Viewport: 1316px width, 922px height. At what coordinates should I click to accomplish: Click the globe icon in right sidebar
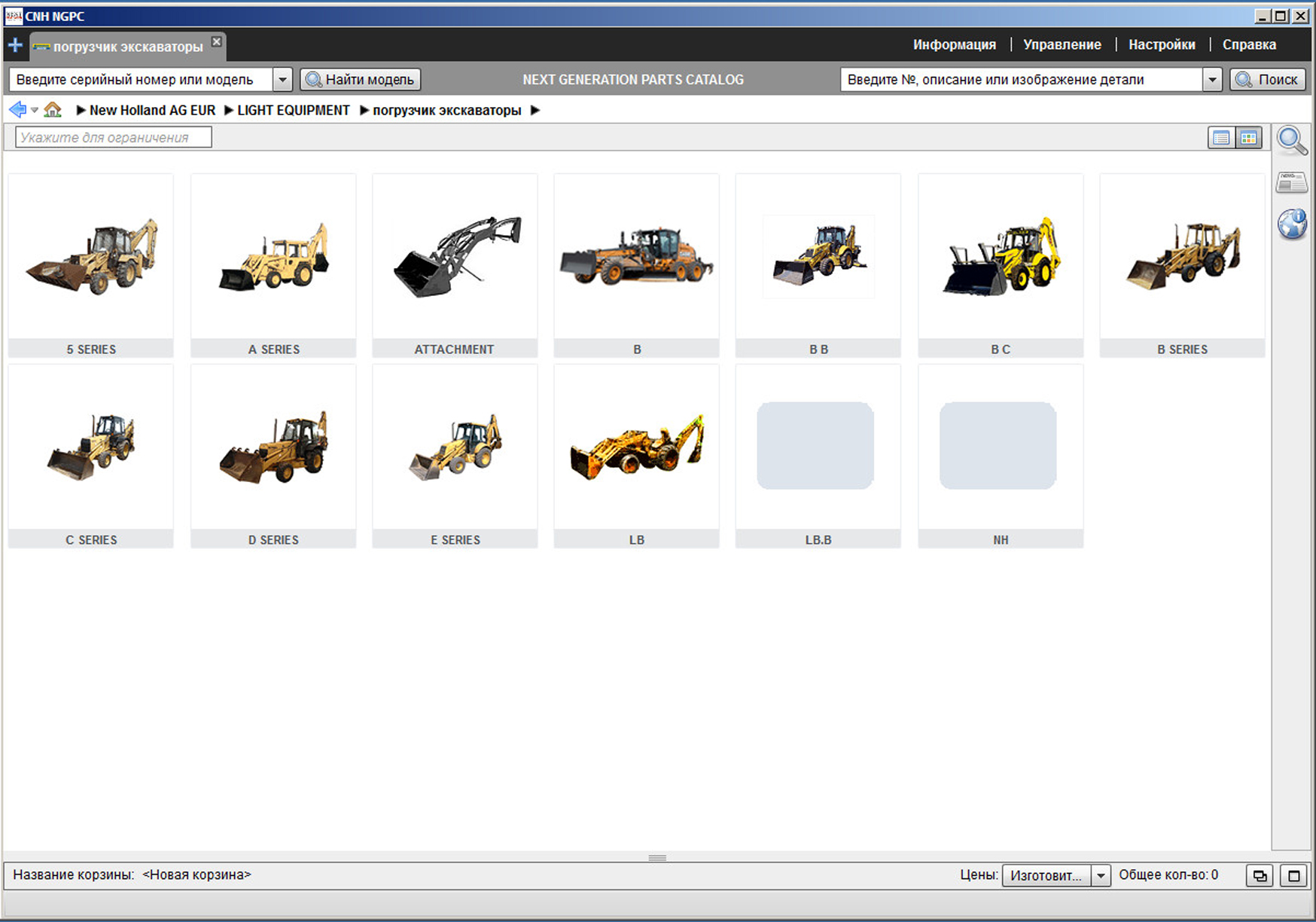pos(1292,224)
